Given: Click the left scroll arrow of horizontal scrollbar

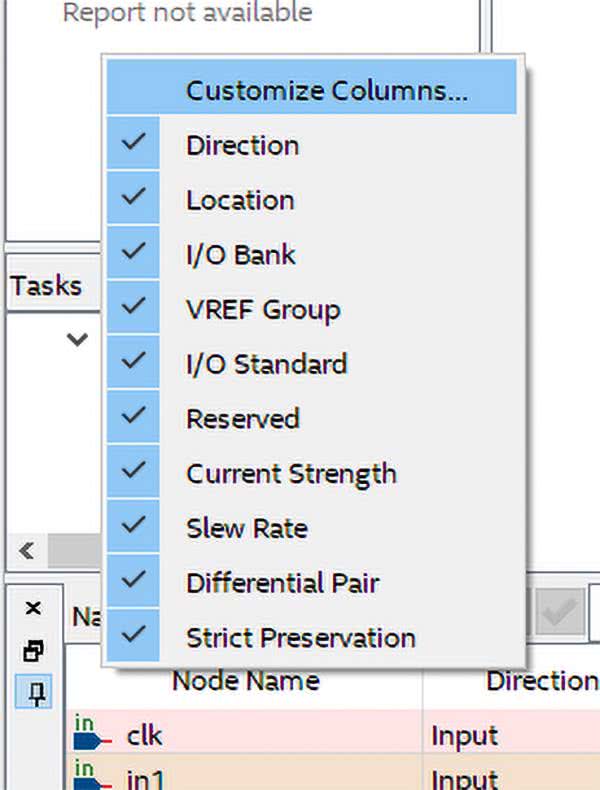Looking at the screenshot, I should click(x=27, y=550).
